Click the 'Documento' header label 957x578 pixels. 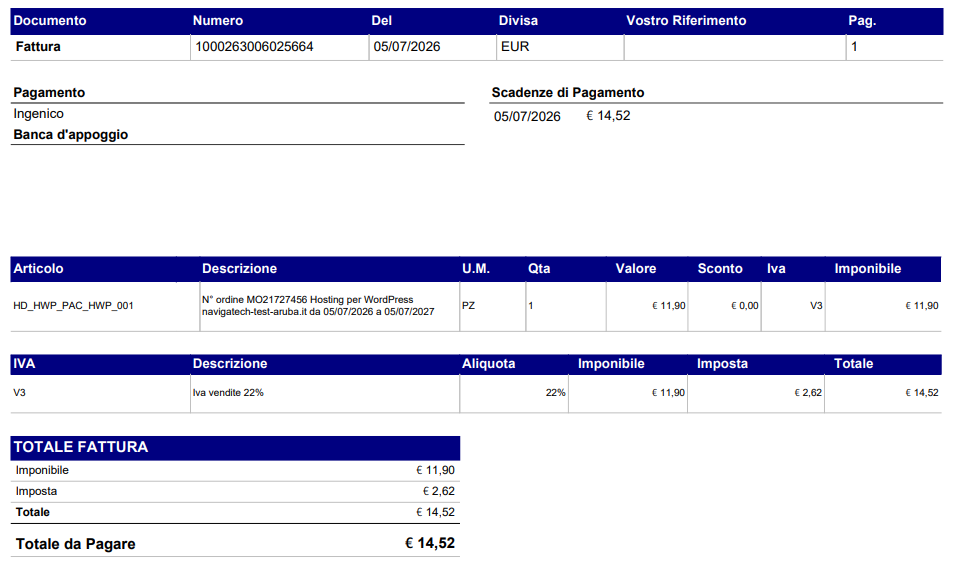(x=50, y=21)
